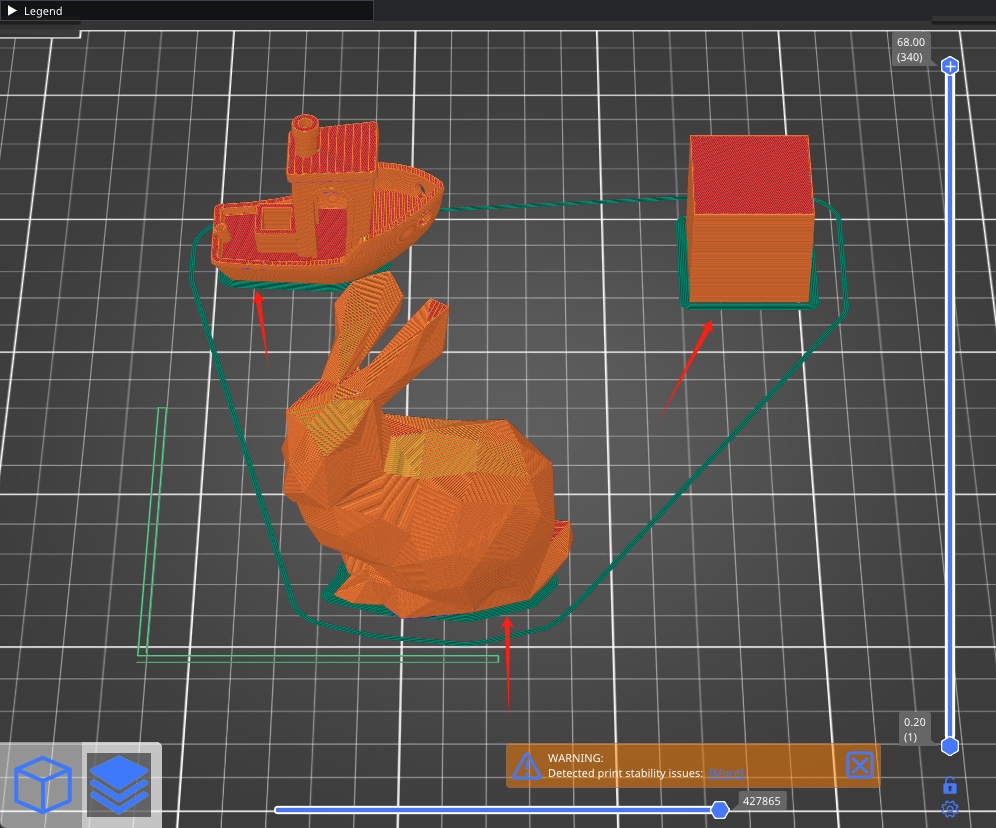Open the [More] link in the warning banner
The width and height of the screenshot is (996, 828).
(x=728, y=773)
